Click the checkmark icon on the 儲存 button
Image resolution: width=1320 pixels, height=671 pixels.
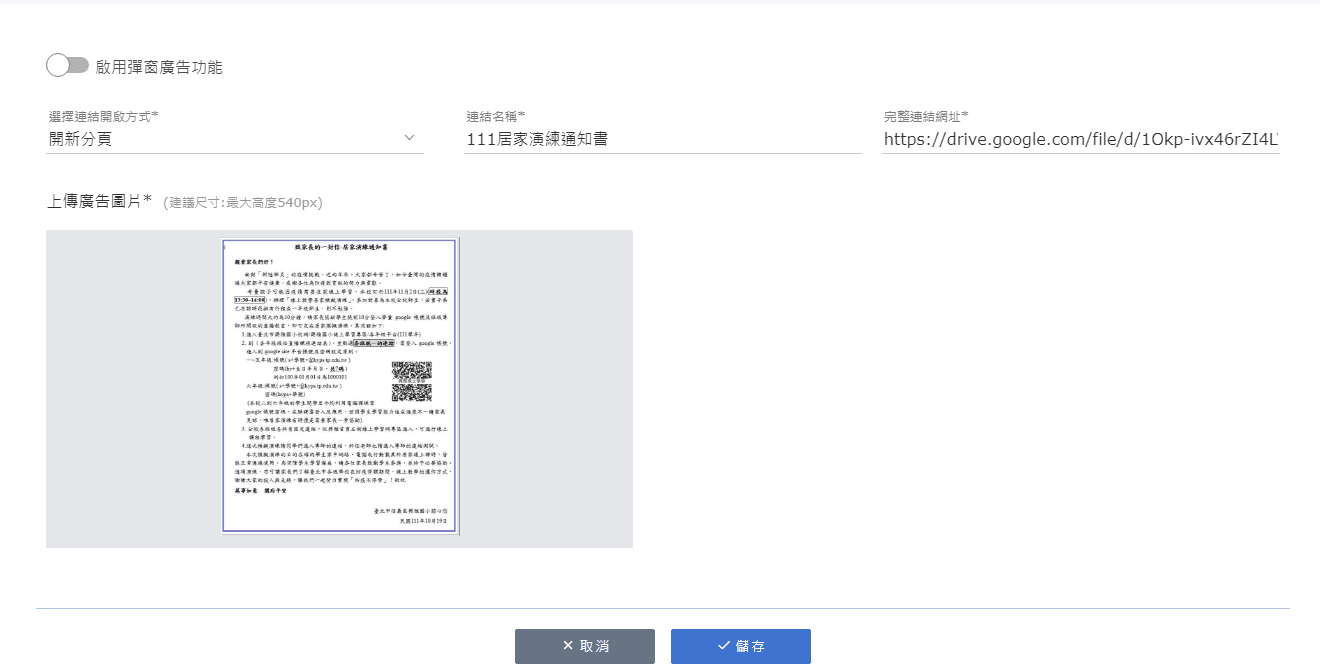723,646
